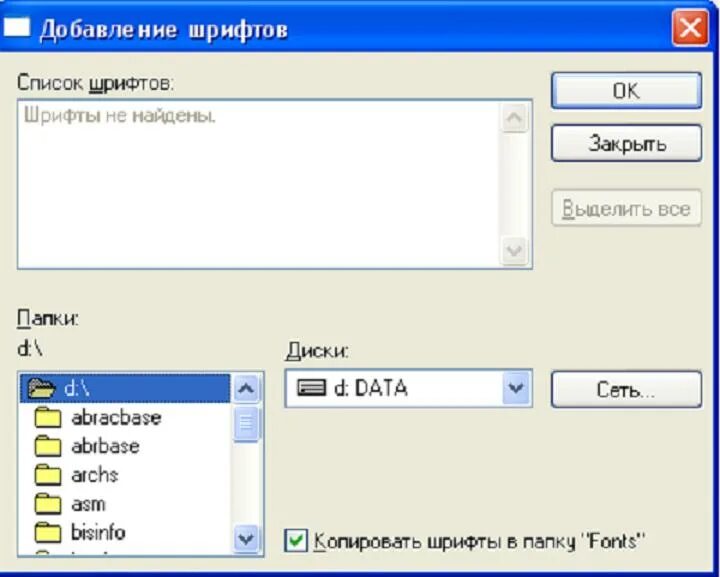Close the Добавление шрифтов dialog

click(x=690, y=28)
